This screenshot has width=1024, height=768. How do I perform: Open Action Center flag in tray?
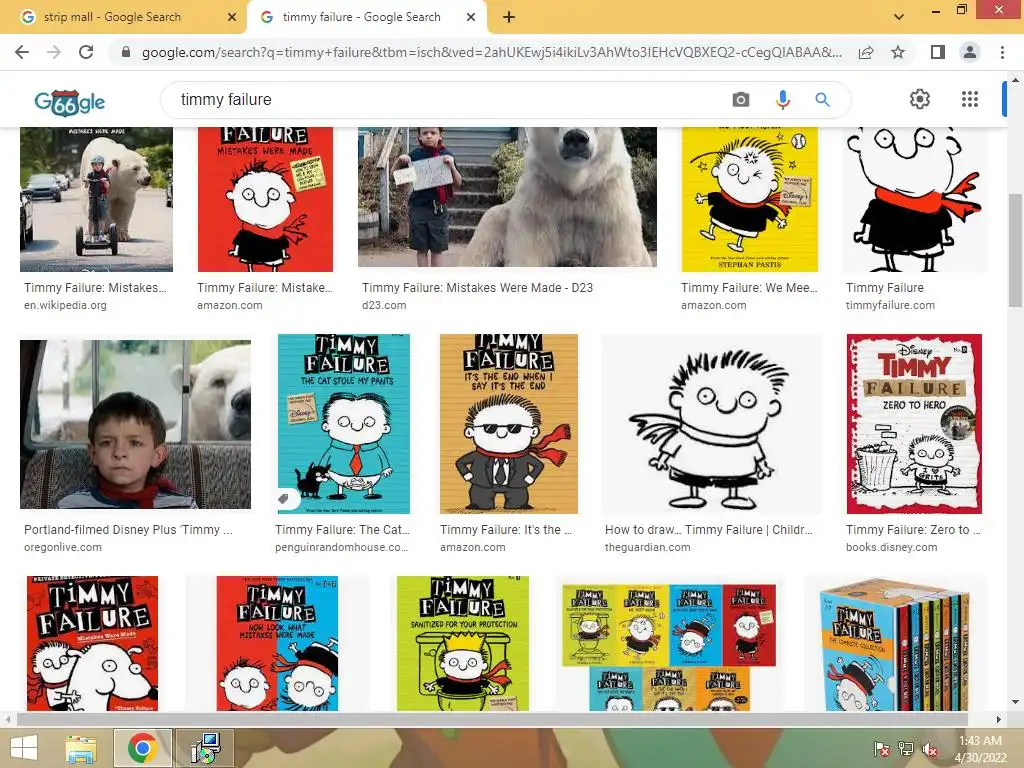coord(881,749)
